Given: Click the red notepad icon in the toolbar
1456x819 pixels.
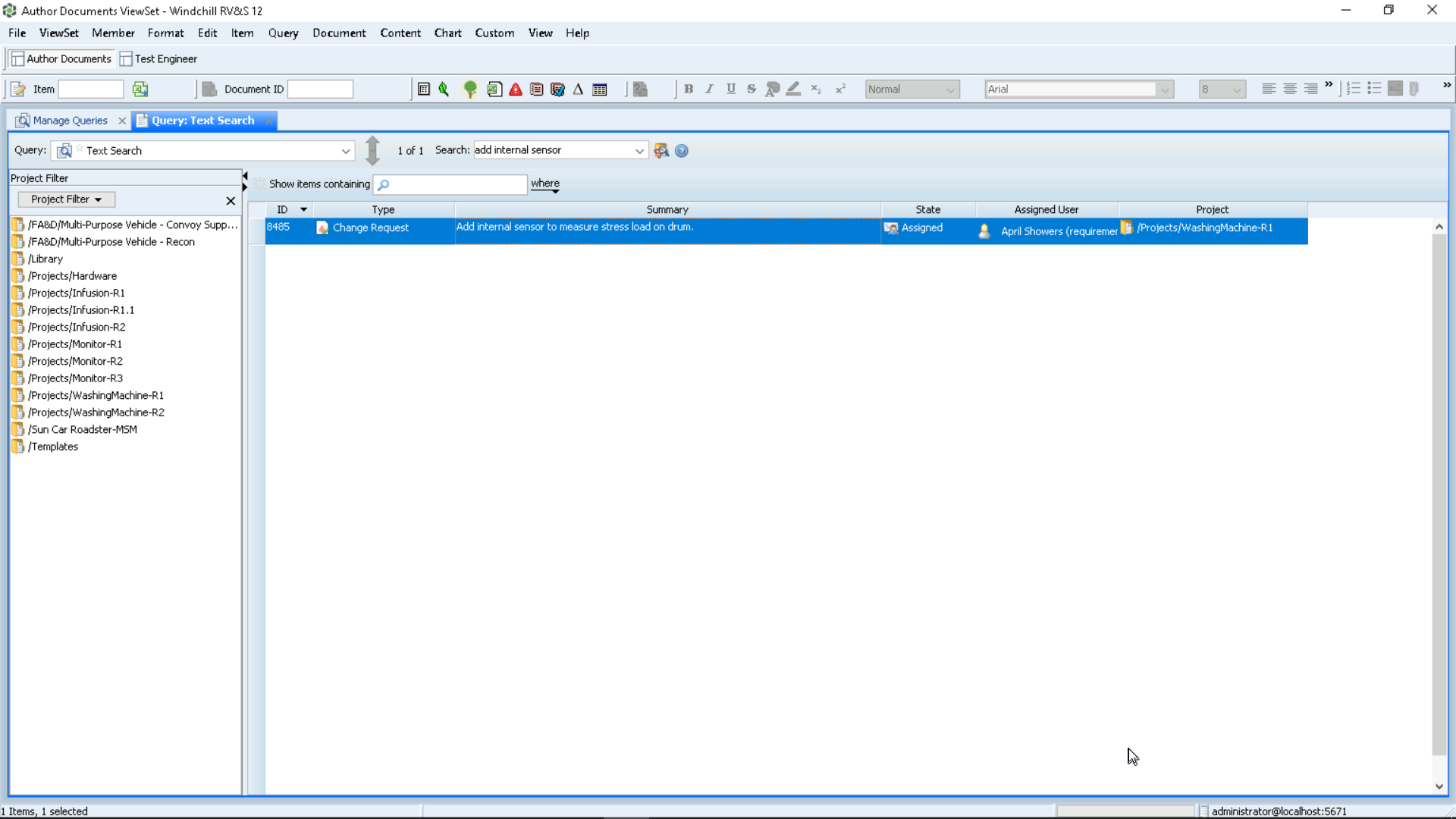Looking at the screenshot, I should 536,89.
